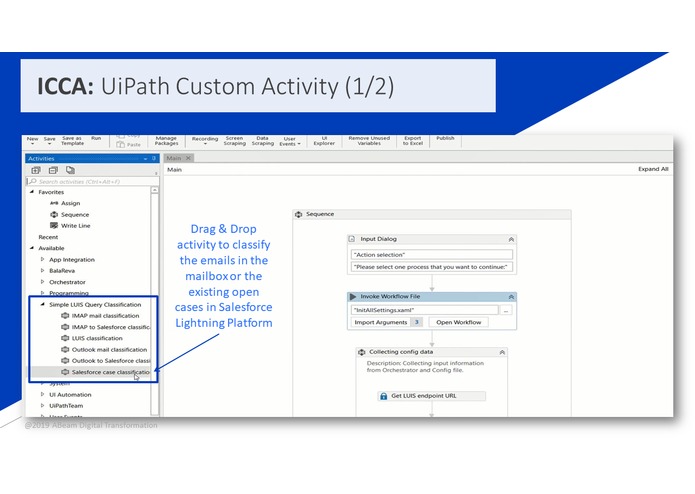695x494 pixels.
Task: Click the Collecting config data sequence icon
Action: [x=362, y=352]
